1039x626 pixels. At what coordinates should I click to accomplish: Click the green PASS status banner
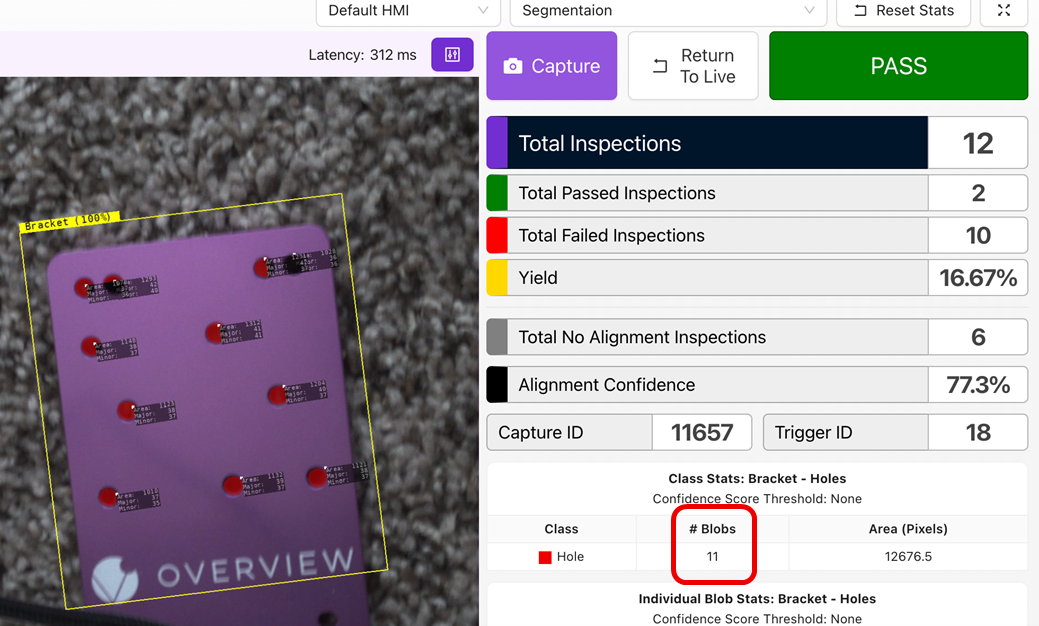tap(899, 66)
